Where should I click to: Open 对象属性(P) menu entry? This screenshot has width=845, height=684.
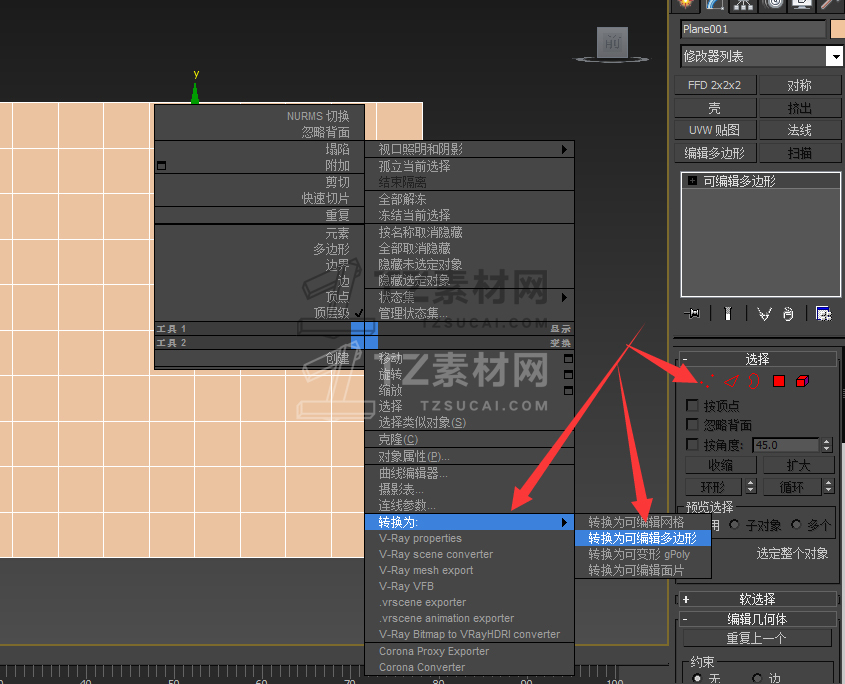[469, 456]
